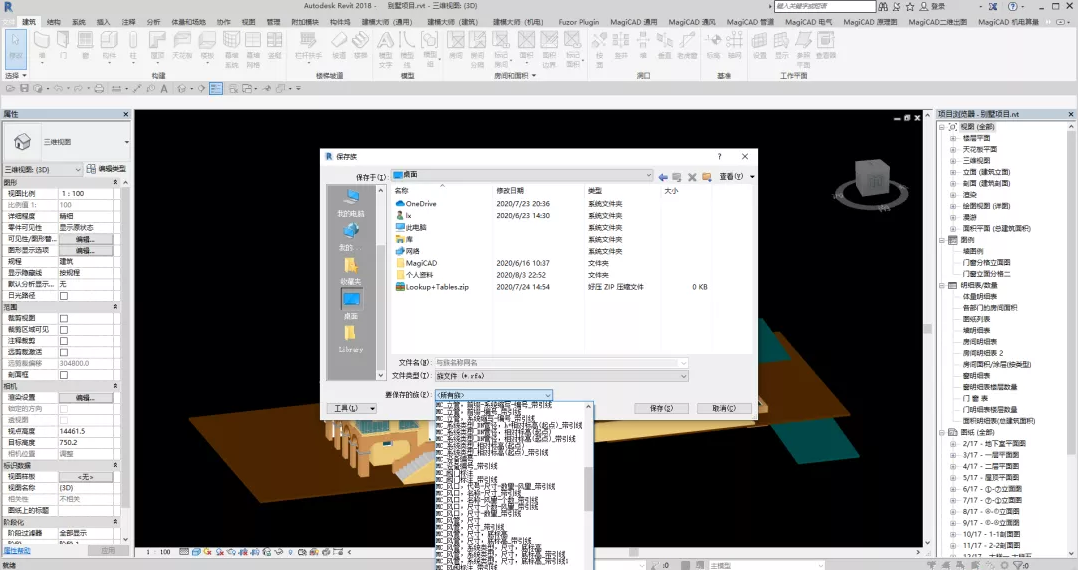
Task: Open the 保存于 location dropdown
Action: [x=647, y=175]
